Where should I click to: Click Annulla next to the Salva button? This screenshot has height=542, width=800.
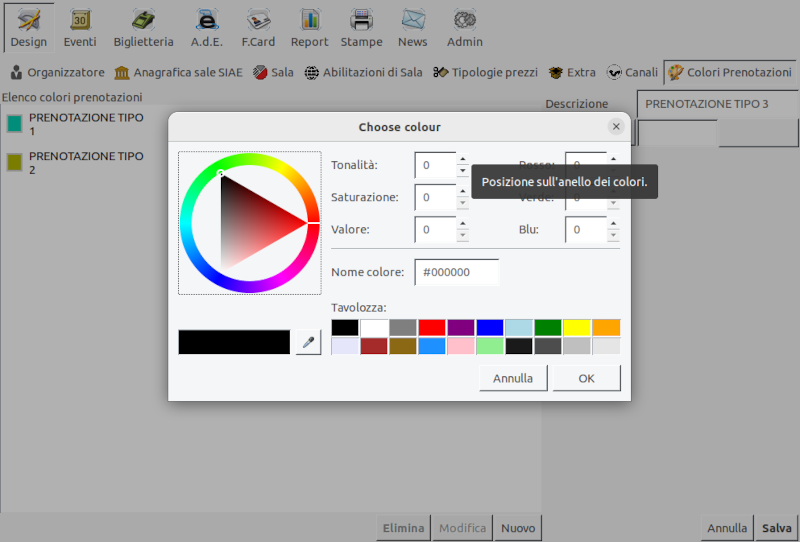[727, 528]
